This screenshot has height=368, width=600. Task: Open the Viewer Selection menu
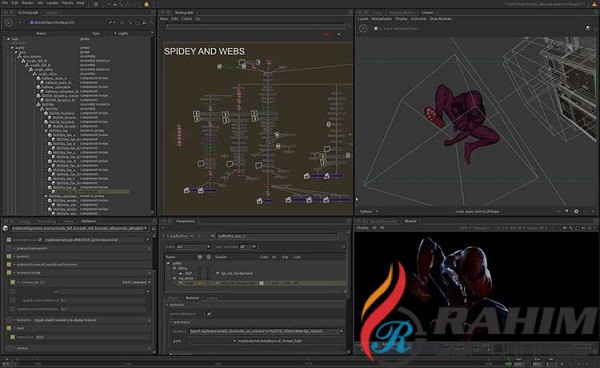[418, 19]
